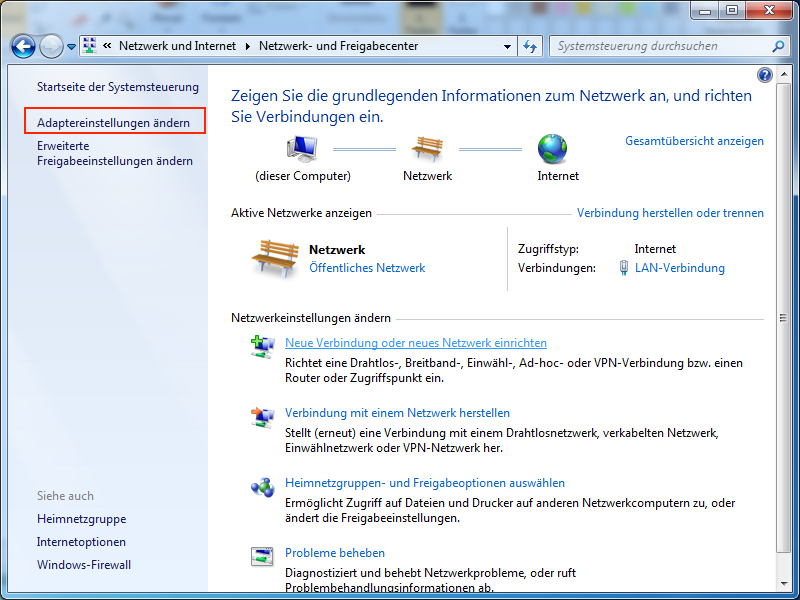800x600 pixels.
Task: Click the new connection setup icon
Action: pyautogui.click(x=262, y=347)
